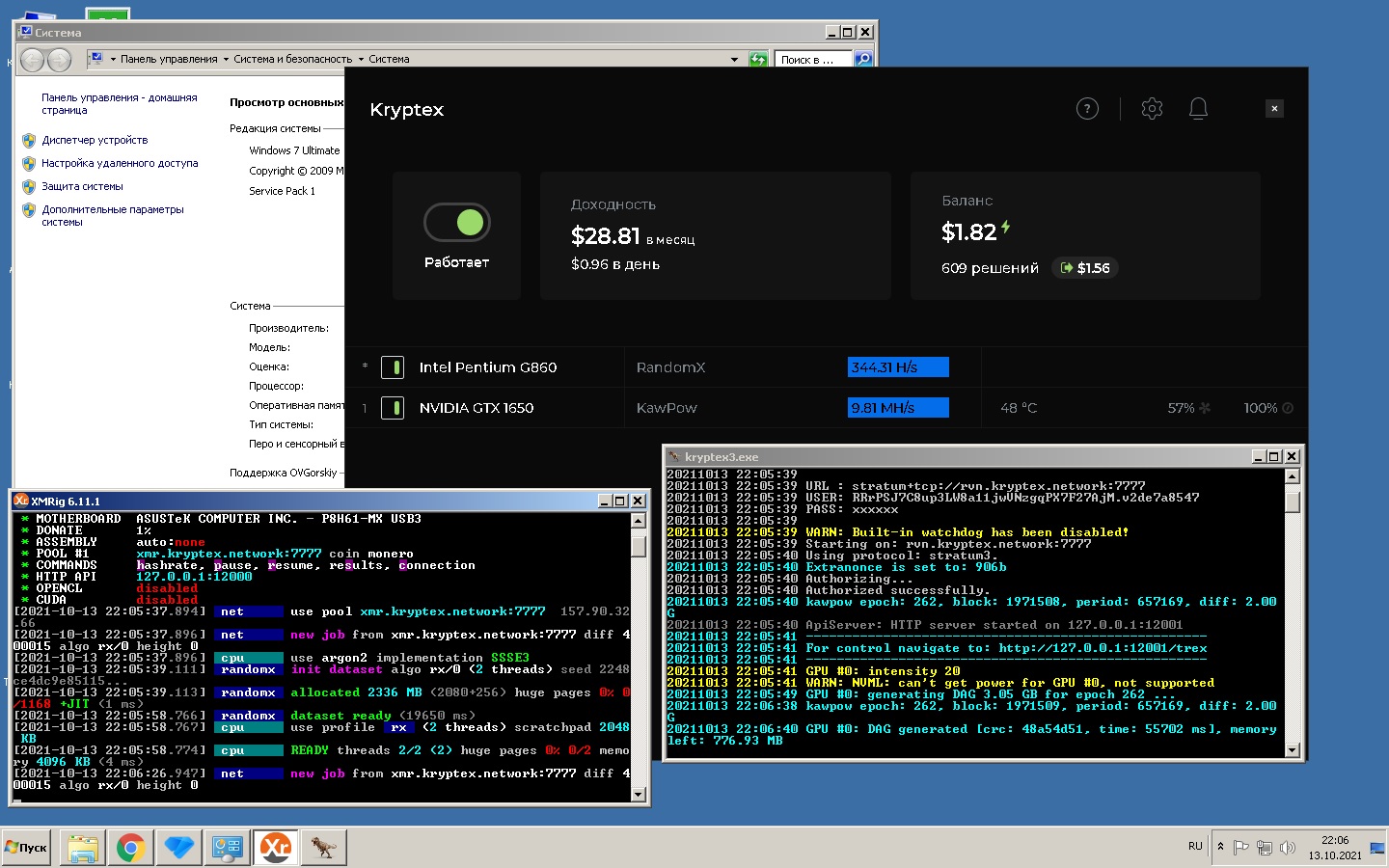Viewport: 1389px width, 868px height.
Task: Click the KawPow algorithm label
Action: pyautogui.click(x=667, y=408)
